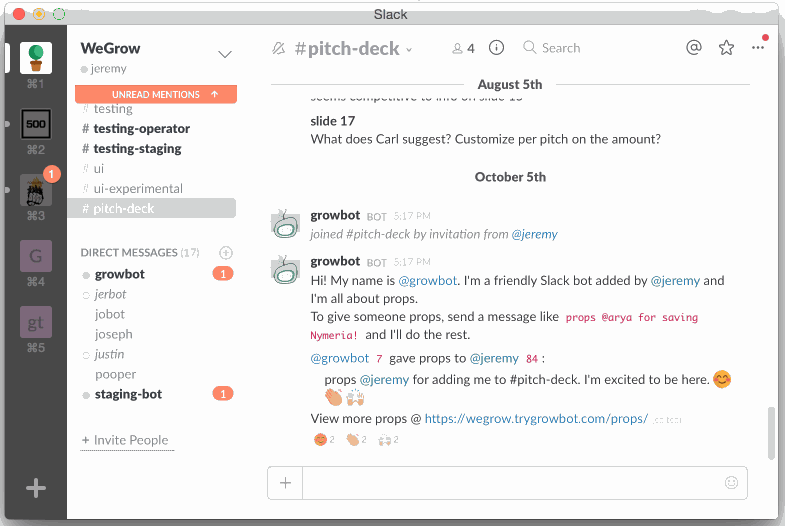Image resolution: width=785 pixels, height=526 pixels.
Task: Click the member count icon
Action: click(x=463, y=48)
